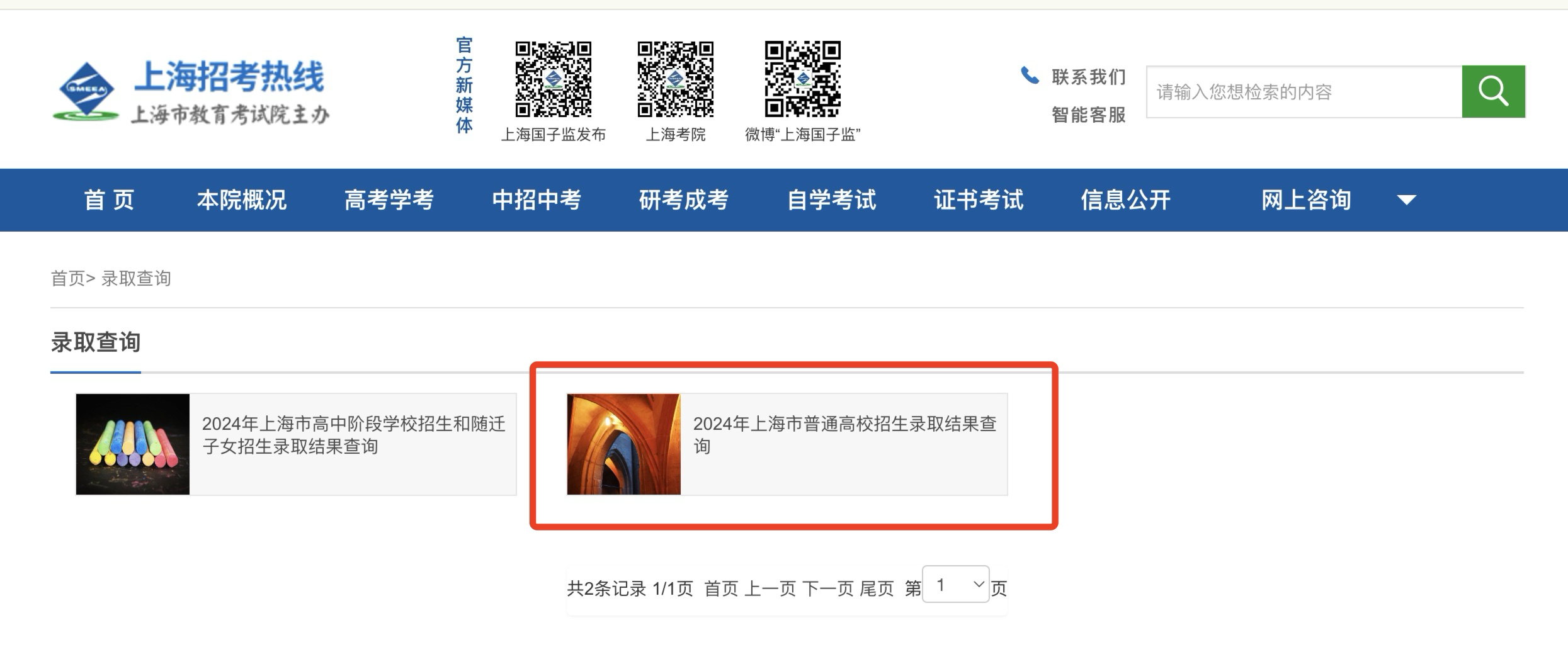
Task: Open the page number dropdown
Action: coord(956,585)
